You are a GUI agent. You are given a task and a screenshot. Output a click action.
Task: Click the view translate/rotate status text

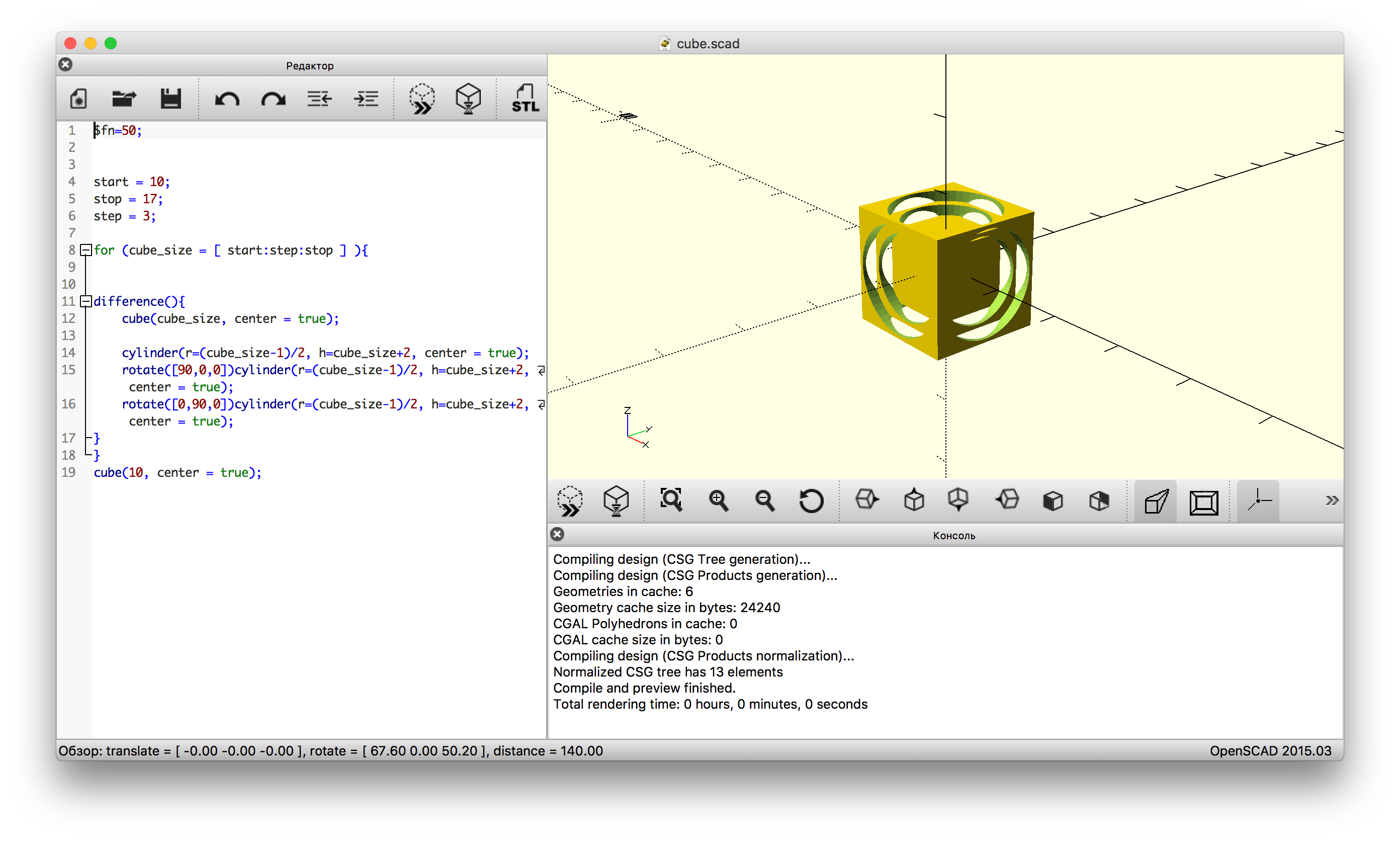[330, 751]
